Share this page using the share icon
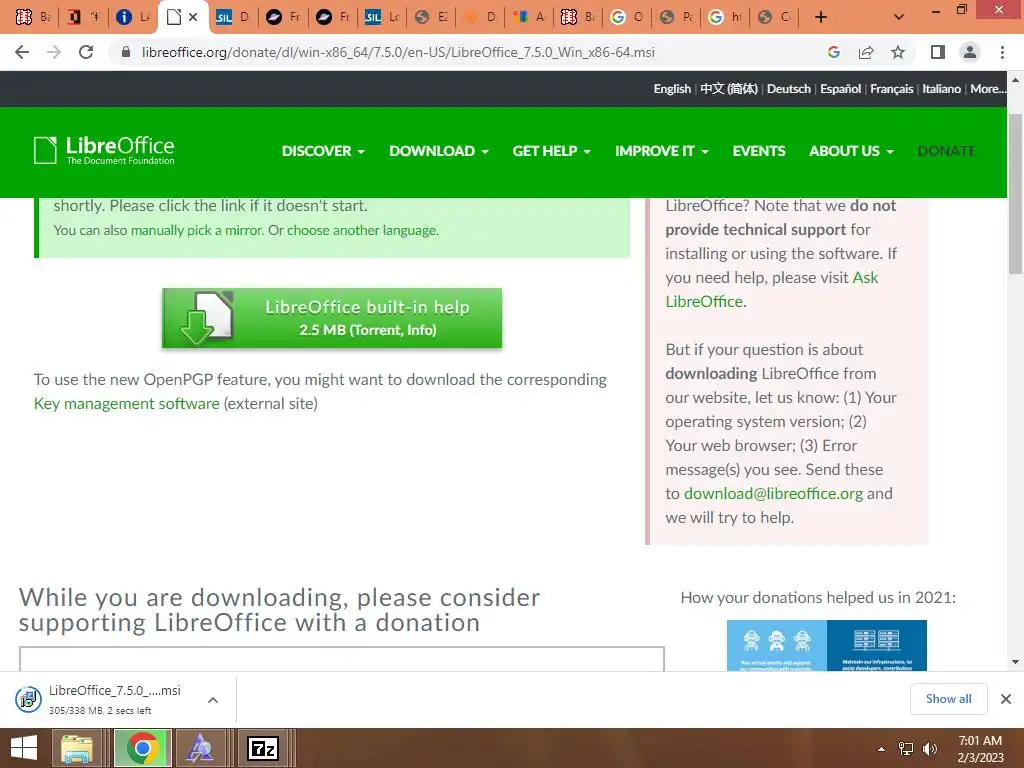 (866, 52)
